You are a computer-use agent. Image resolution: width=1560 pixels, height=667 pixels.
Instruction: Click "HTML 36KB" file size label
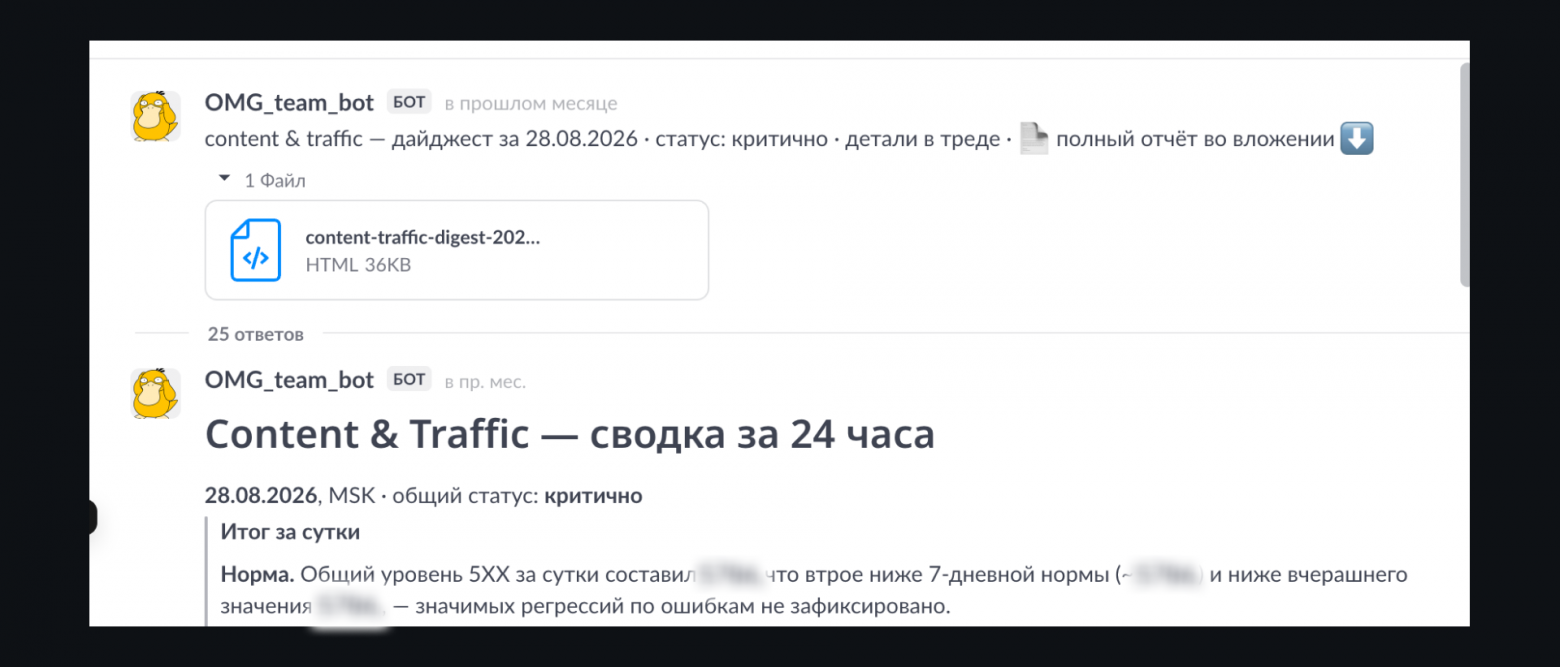[x=358, y=265]
